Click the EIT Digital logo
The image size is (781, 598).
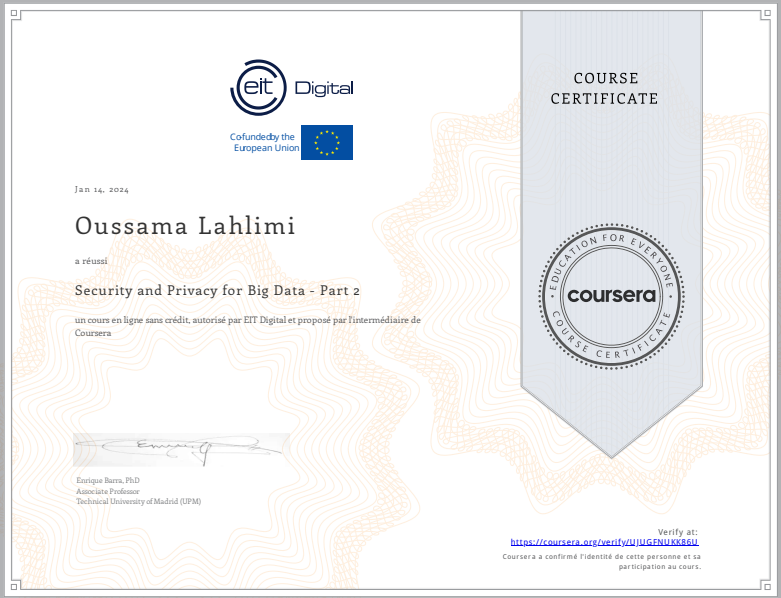(x=292, y=88)
